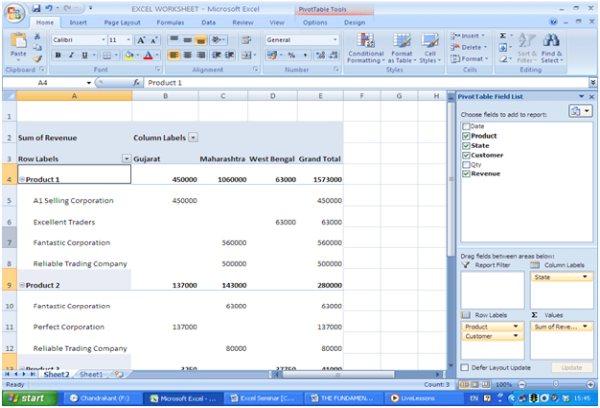Switch to the Page Layout ribbon tab
The height and width of the screenshot is (408, 600).
pyautogui.click(x=122, y=21)
